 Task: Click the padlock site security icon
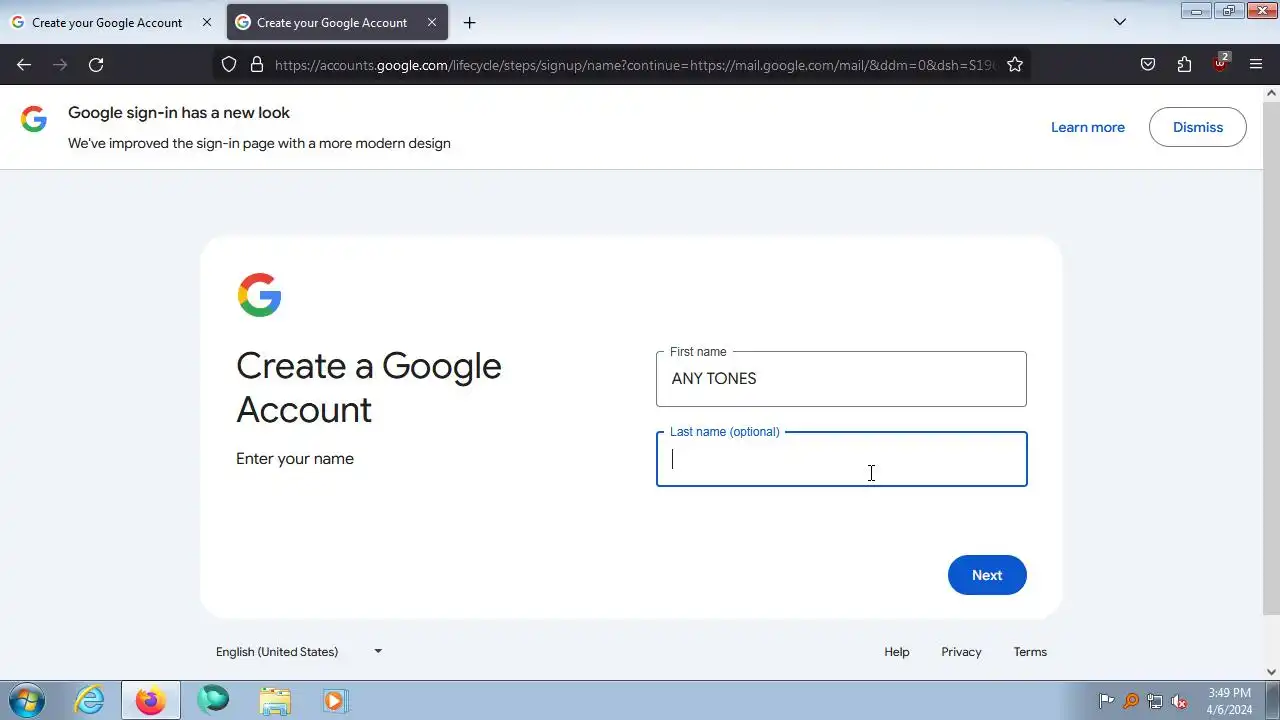click(257, 65)
